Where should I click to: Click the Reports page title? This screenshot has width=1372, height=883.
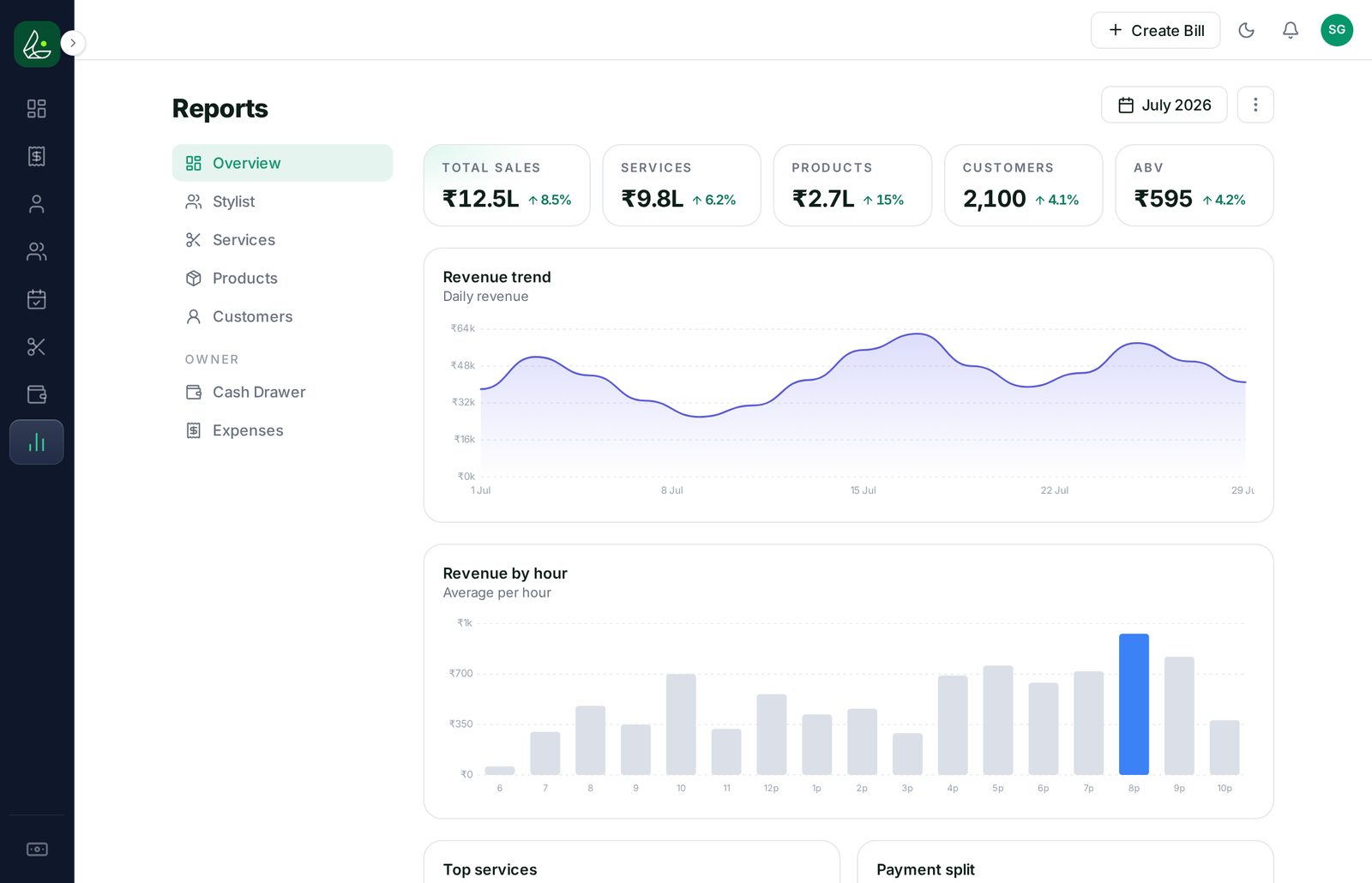220,109
